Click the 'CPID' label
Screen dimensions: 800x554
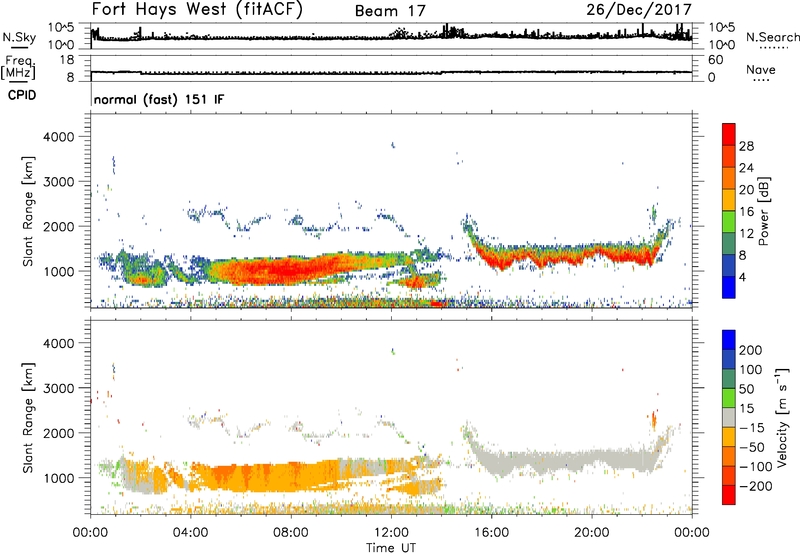pyautogui.click(x=22, y=95)
